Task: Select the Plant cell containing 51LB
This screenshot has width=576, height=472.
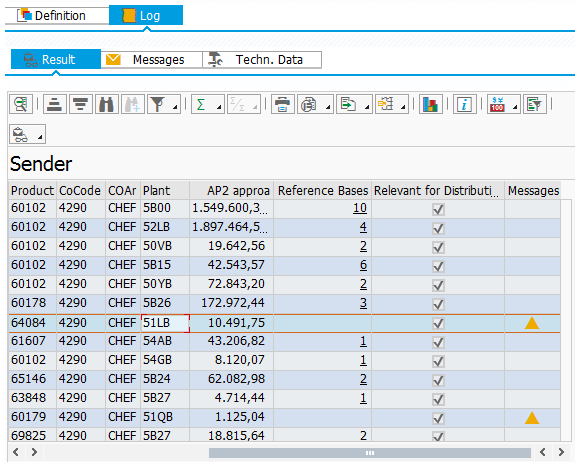Action: 165,323
